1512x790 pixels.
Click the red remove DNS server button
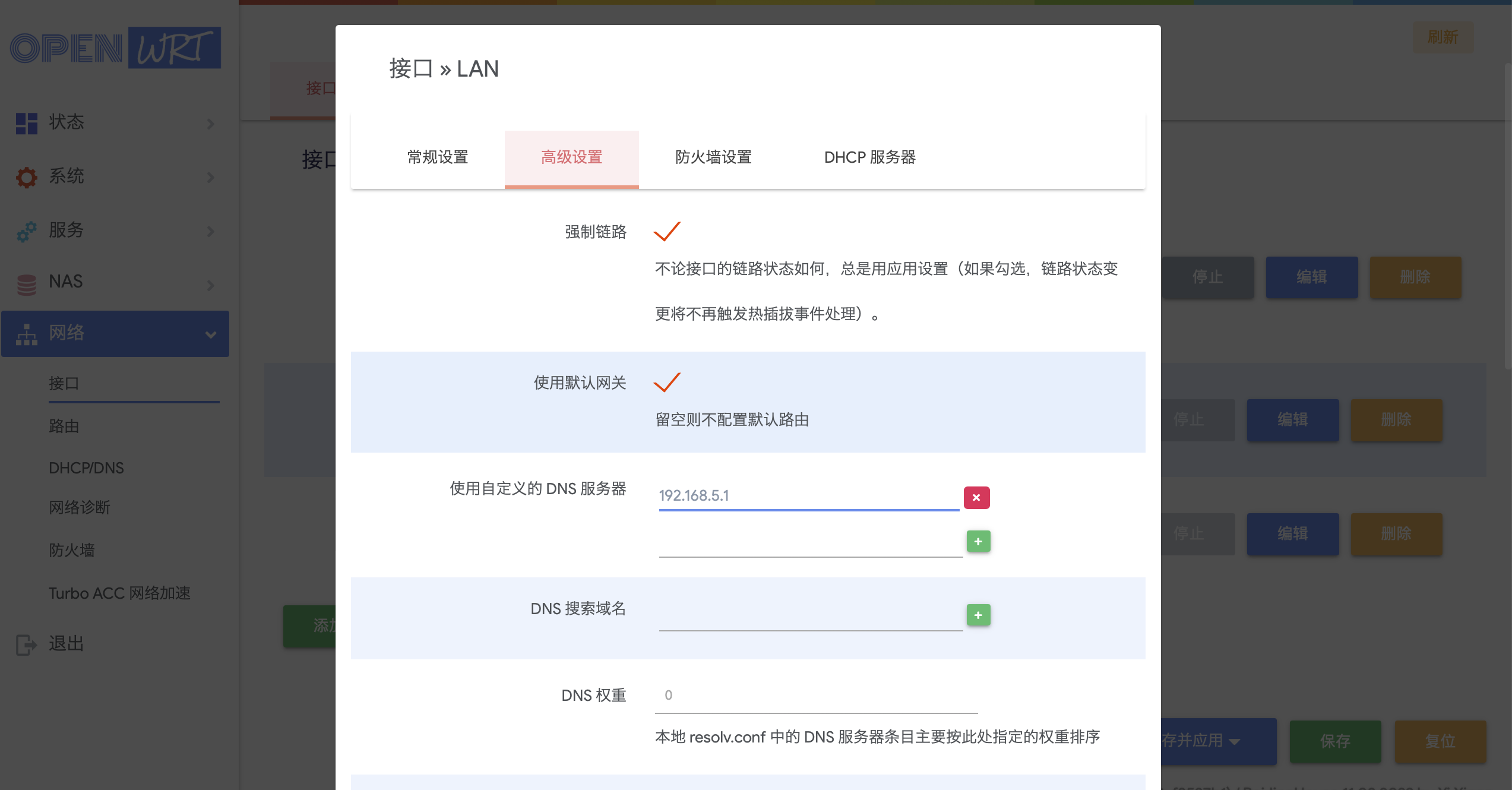coord(976,497)
